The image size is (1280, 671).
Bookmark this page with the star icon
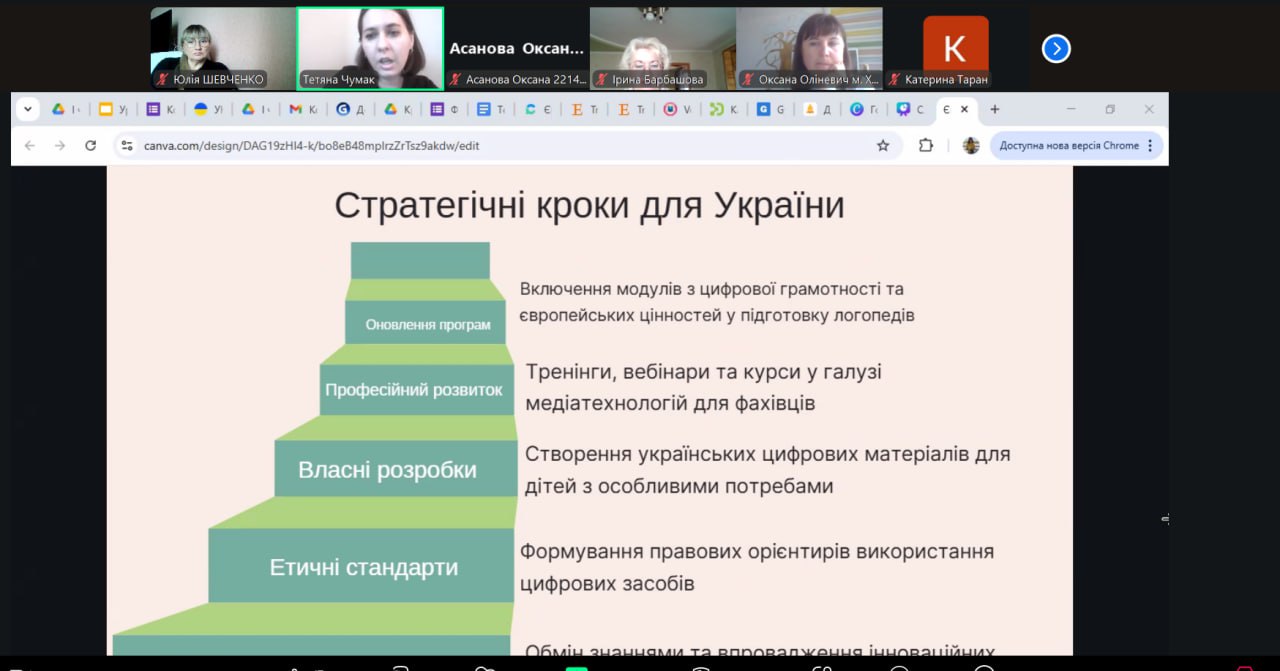(x=883, y=146)
